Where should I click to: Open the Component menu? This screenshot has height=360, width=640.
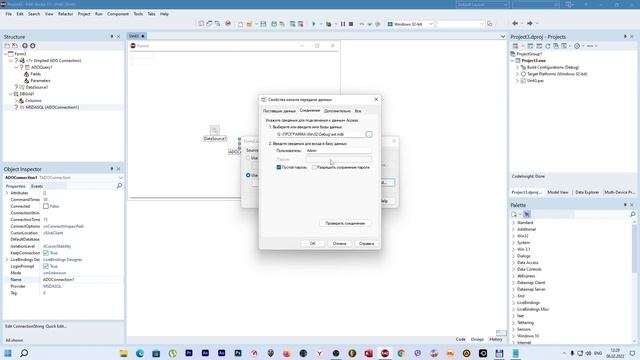coord(118,14)
